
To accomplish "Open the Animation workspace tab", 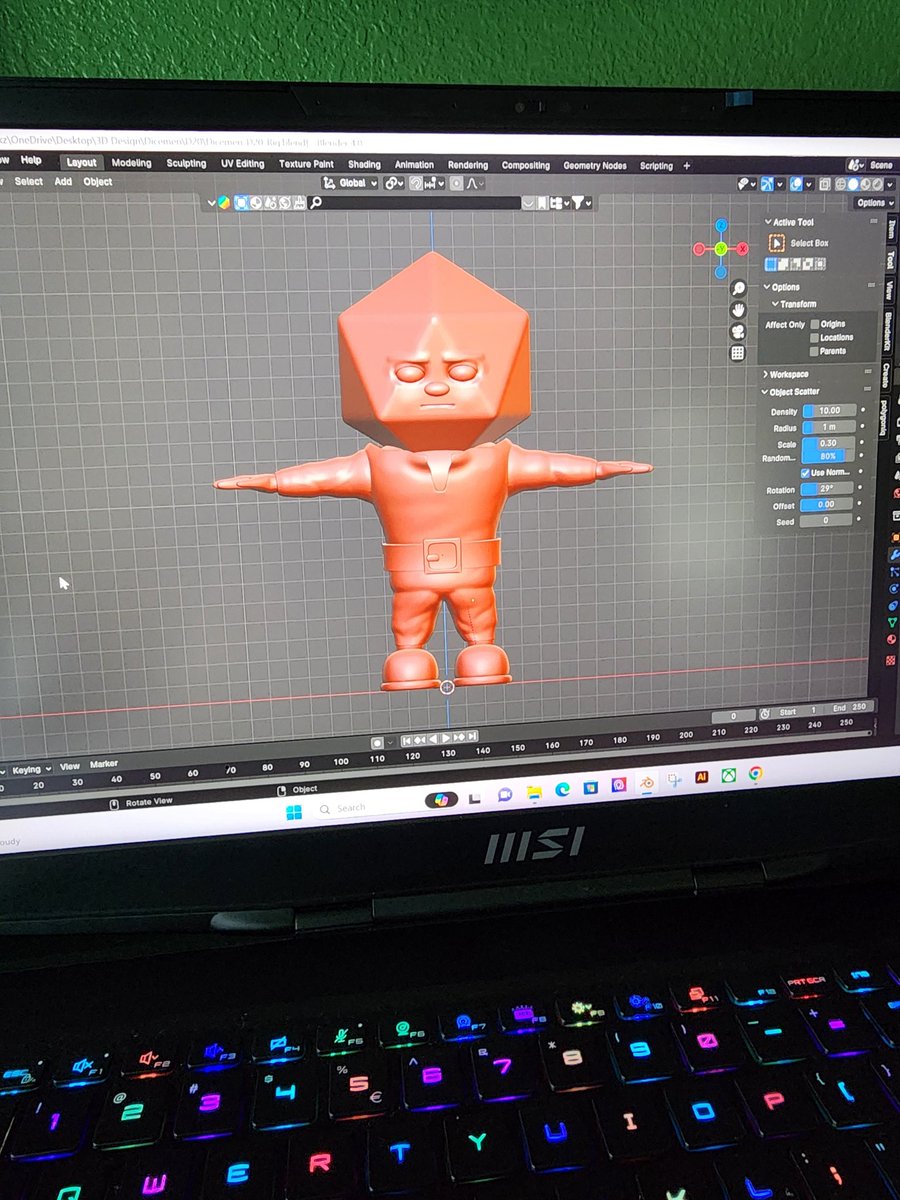I will coord(414,165).
